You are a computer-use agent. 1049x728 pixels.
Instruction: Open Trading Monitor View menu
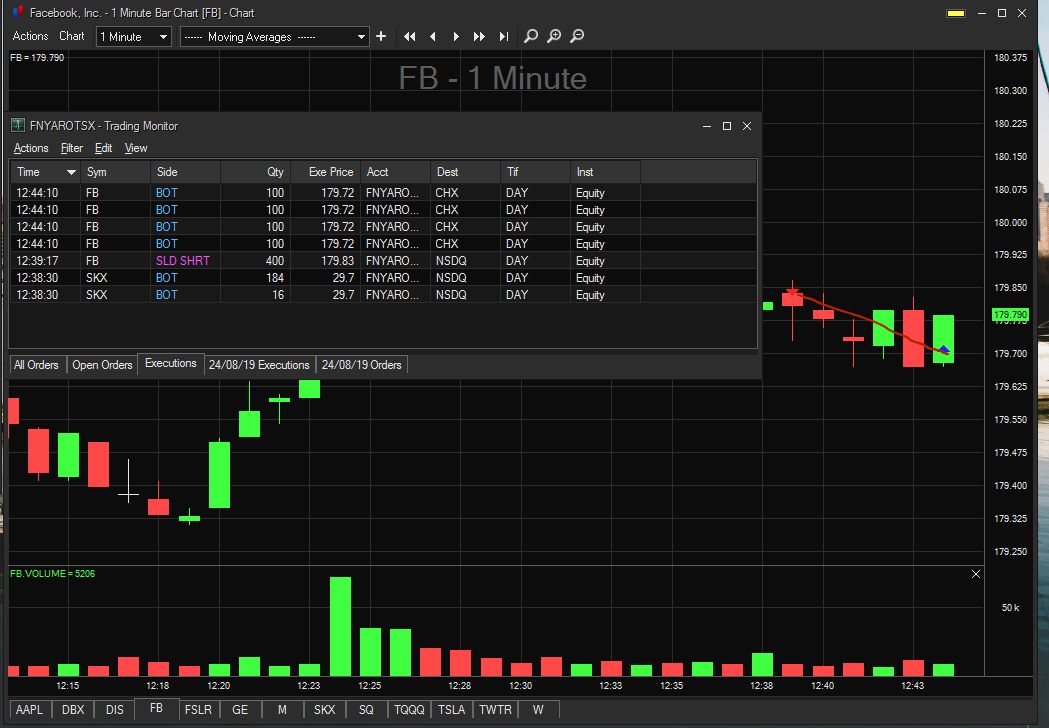point(136,148)
